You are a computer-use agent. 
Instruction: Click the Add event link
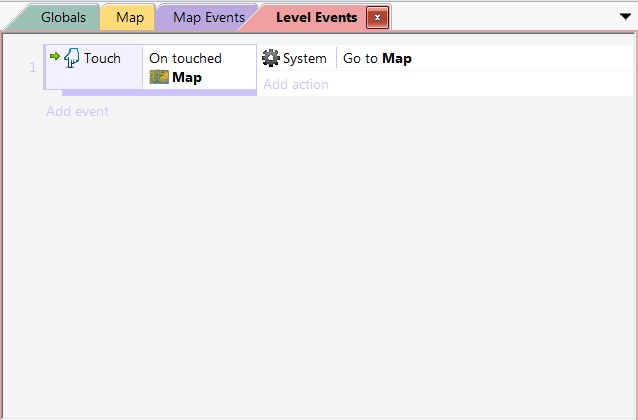click(77, 111)
